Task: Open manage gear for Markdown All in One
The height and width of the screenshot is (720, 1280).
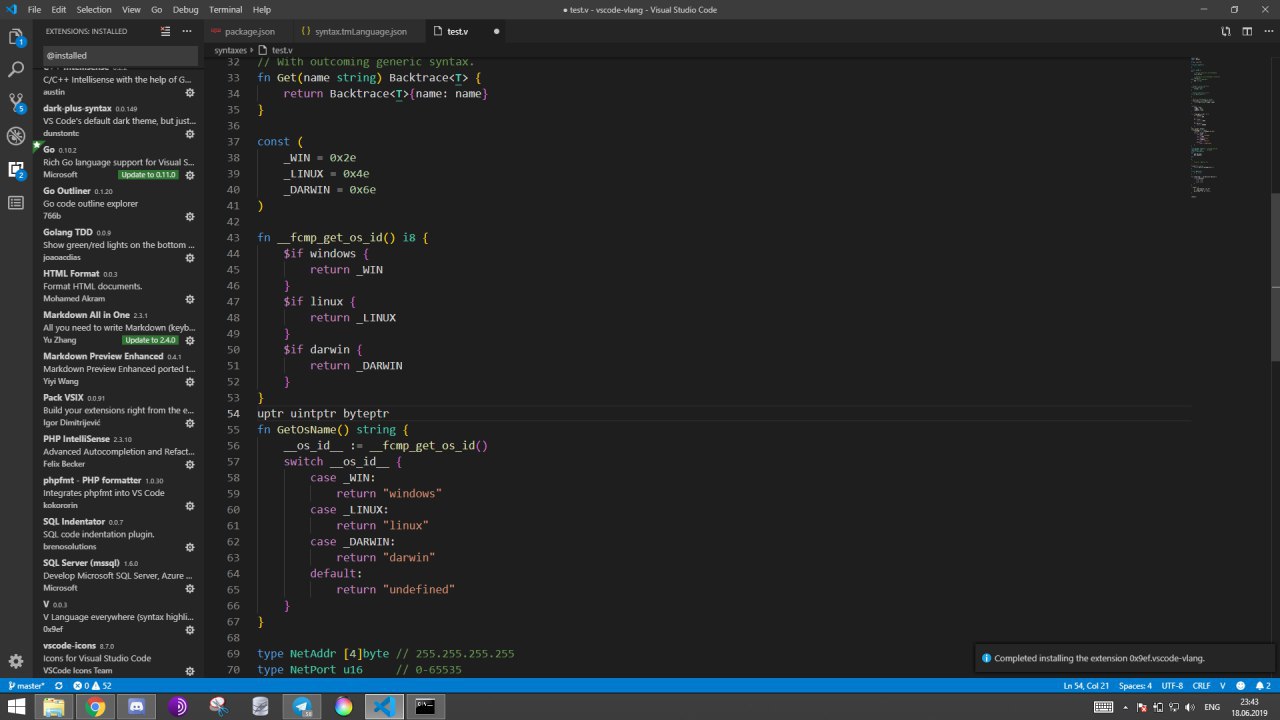Action: tap(190, 340)
